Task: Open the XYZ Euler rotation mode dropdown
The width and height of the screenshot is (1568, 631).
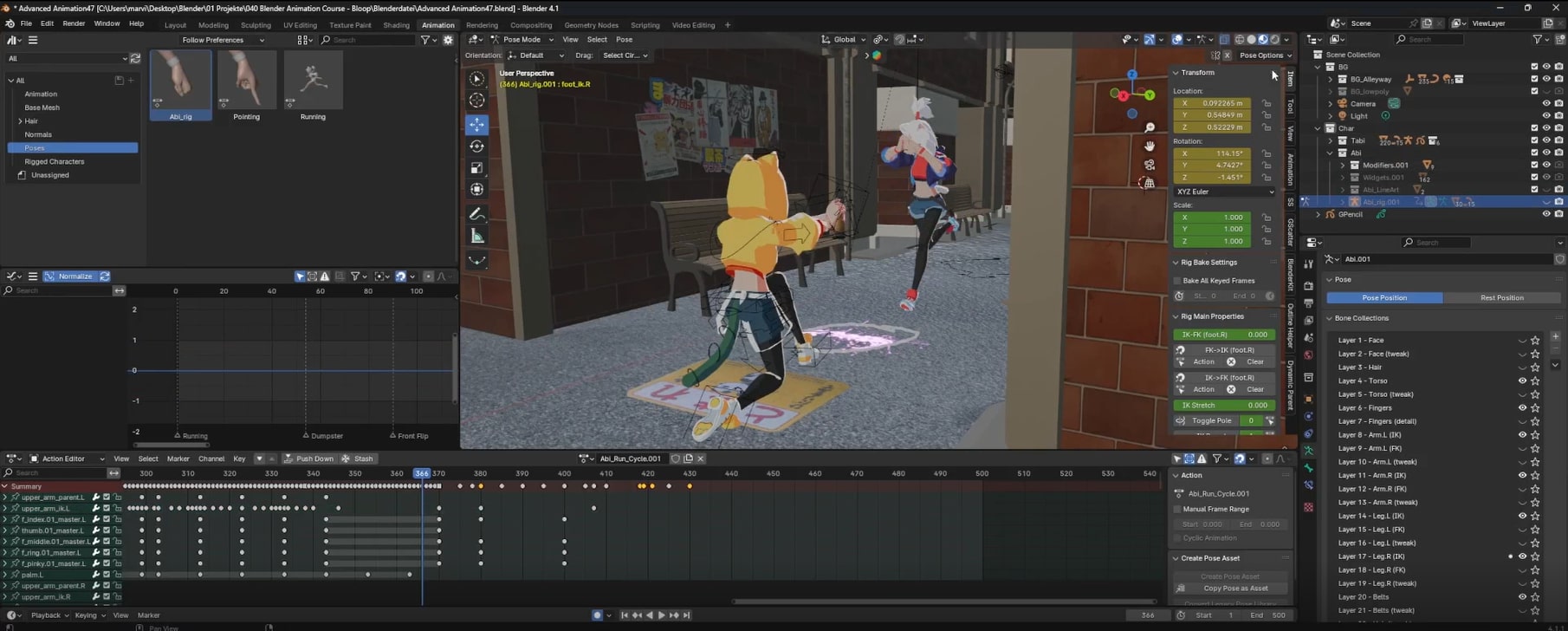Action: pos(1224,192)
